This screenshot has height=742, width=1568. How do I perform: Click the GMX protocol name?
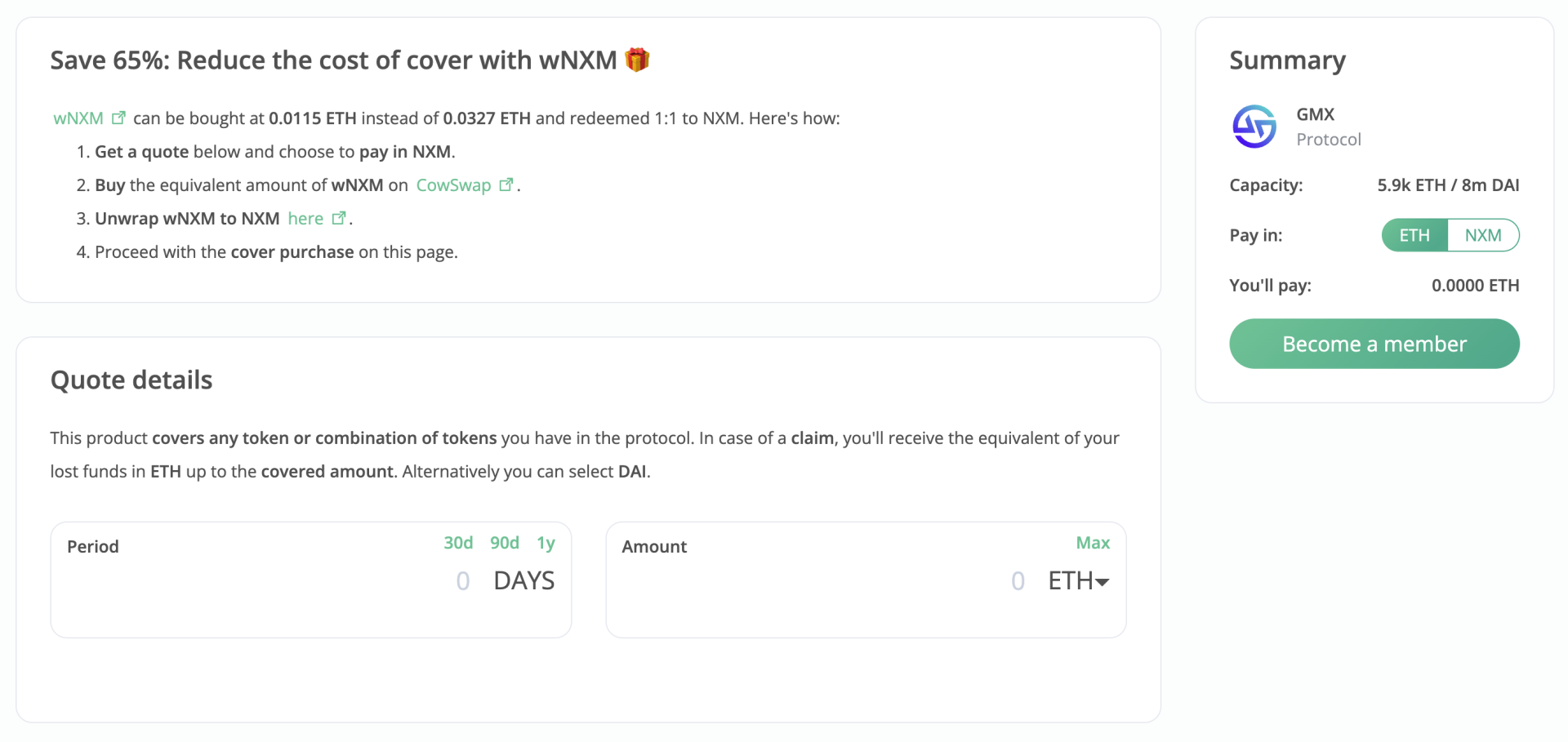click(1315, 114)
